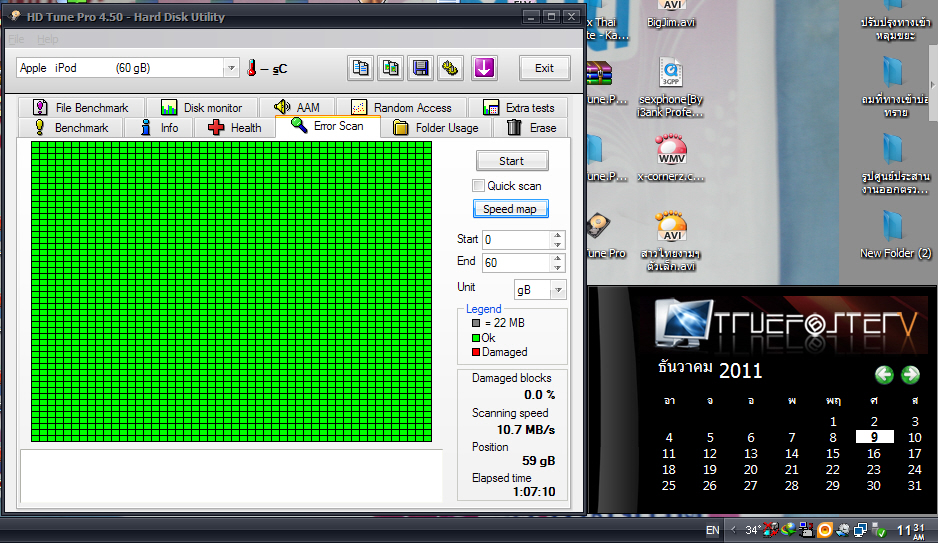
Task: Open the options wrench icon
Action: click(451, 68)
